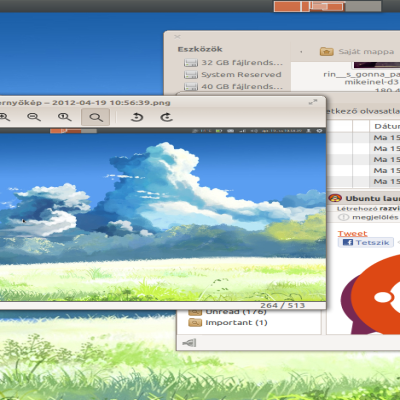
Task: Click the Eszközök sidebar heading
Action: click(x=200, y=49)
